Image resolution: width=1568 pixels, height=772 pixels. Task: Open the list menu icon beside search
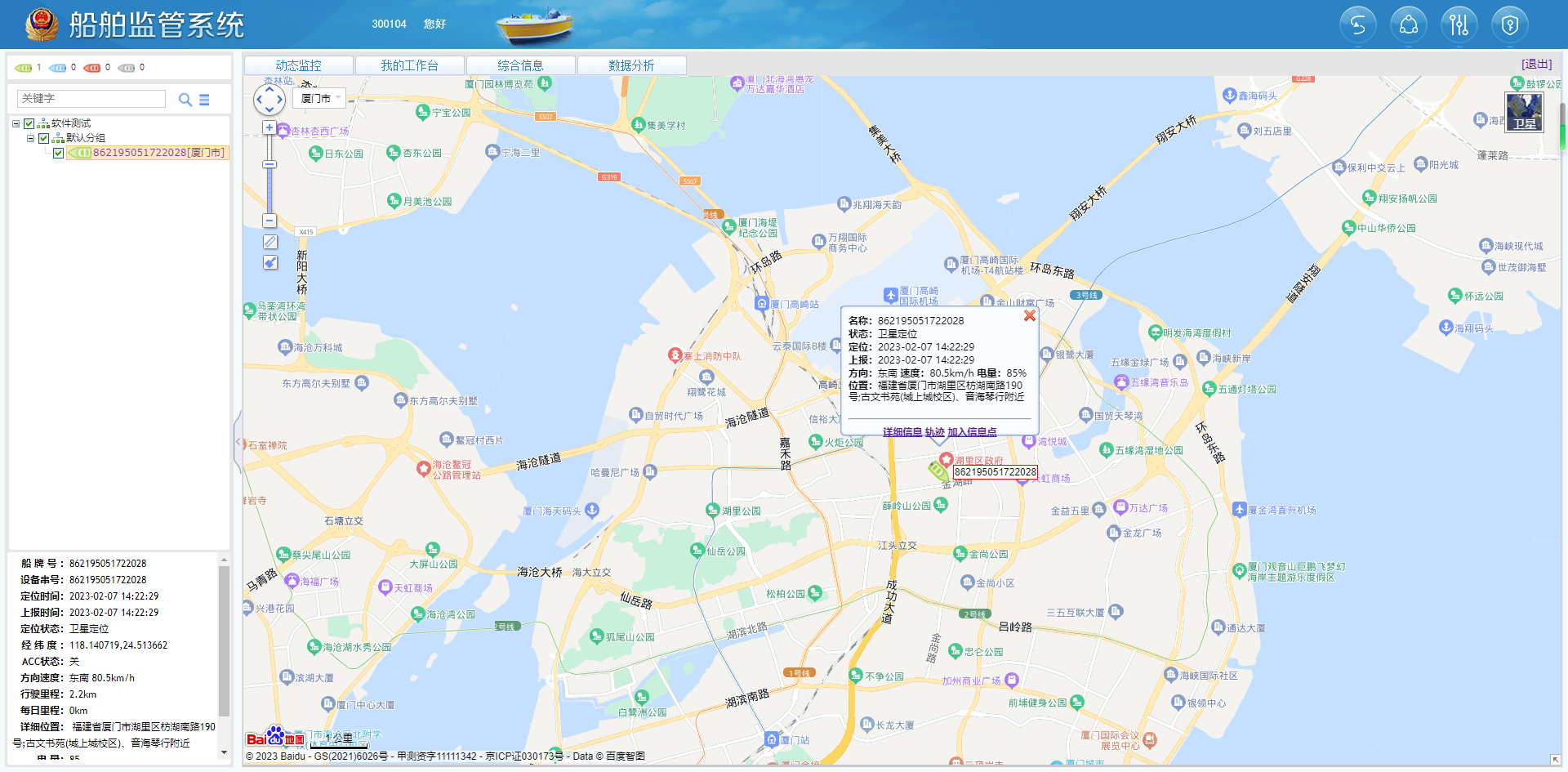click(x=204, y=100)
